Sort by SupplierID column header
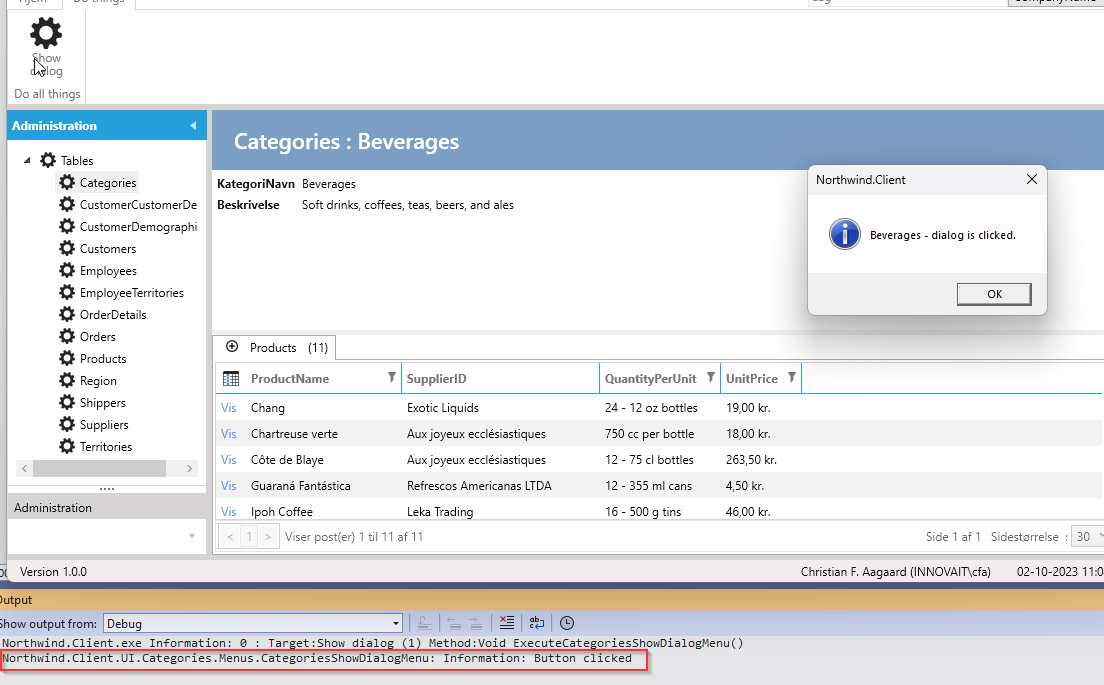Viewport: 1104px width, 685px height. coord(437,379)
